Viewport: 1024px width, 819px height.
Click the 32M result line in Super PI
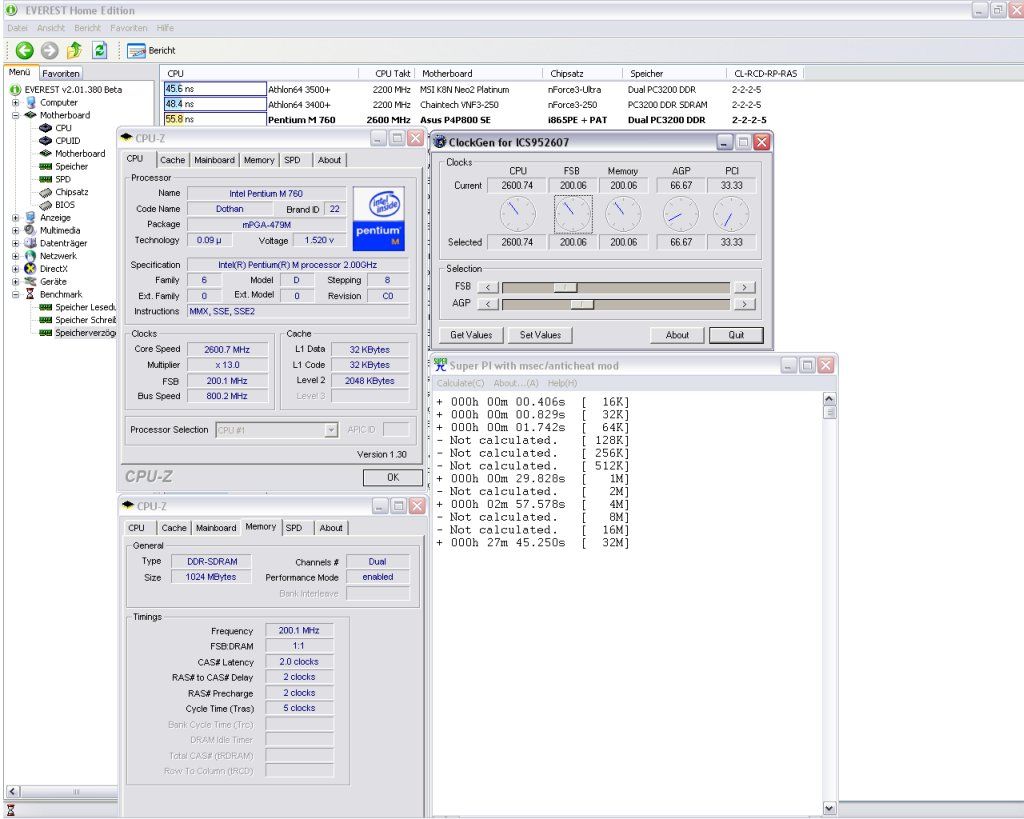point(532,543)
